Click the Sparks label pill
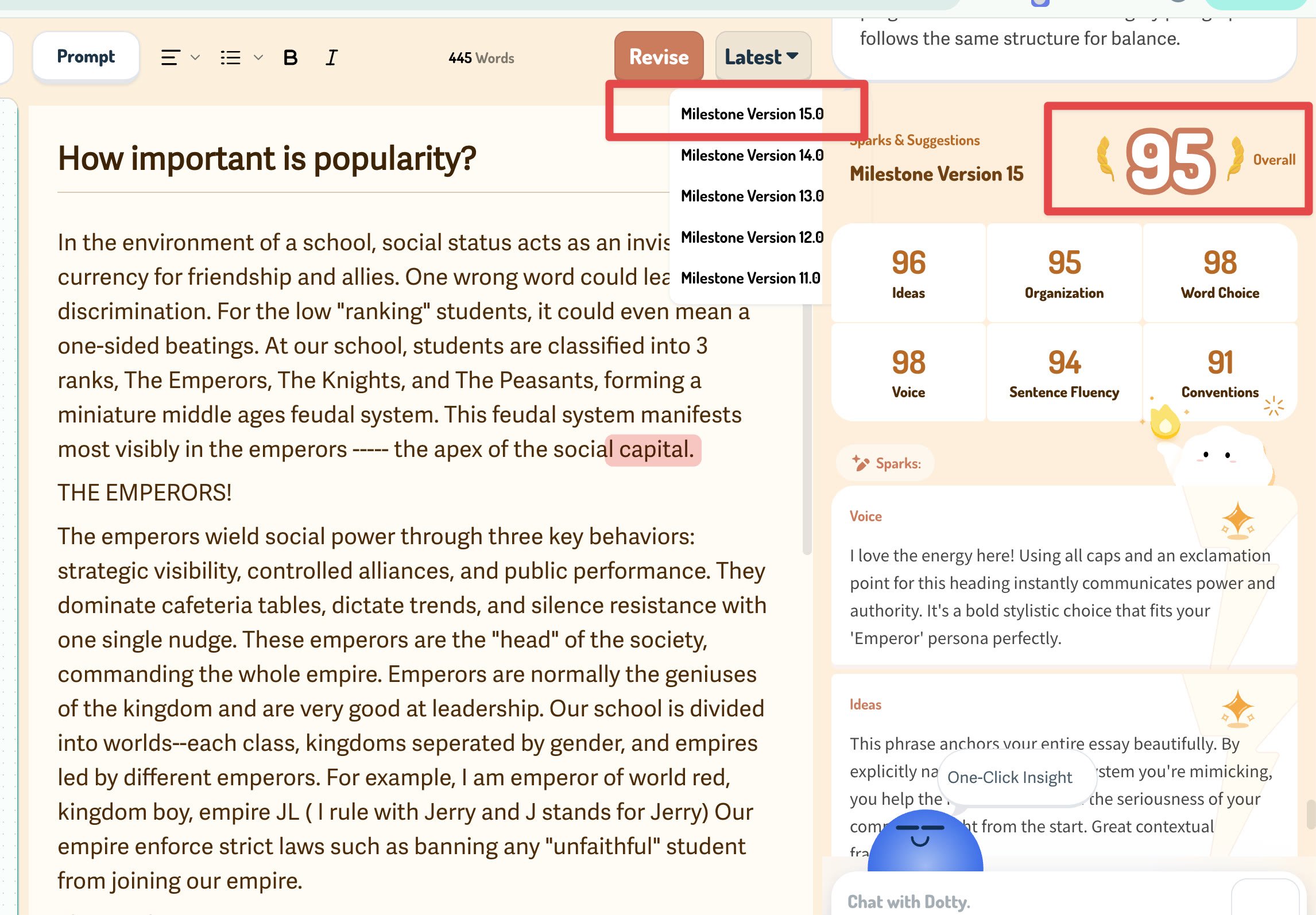 886,463
